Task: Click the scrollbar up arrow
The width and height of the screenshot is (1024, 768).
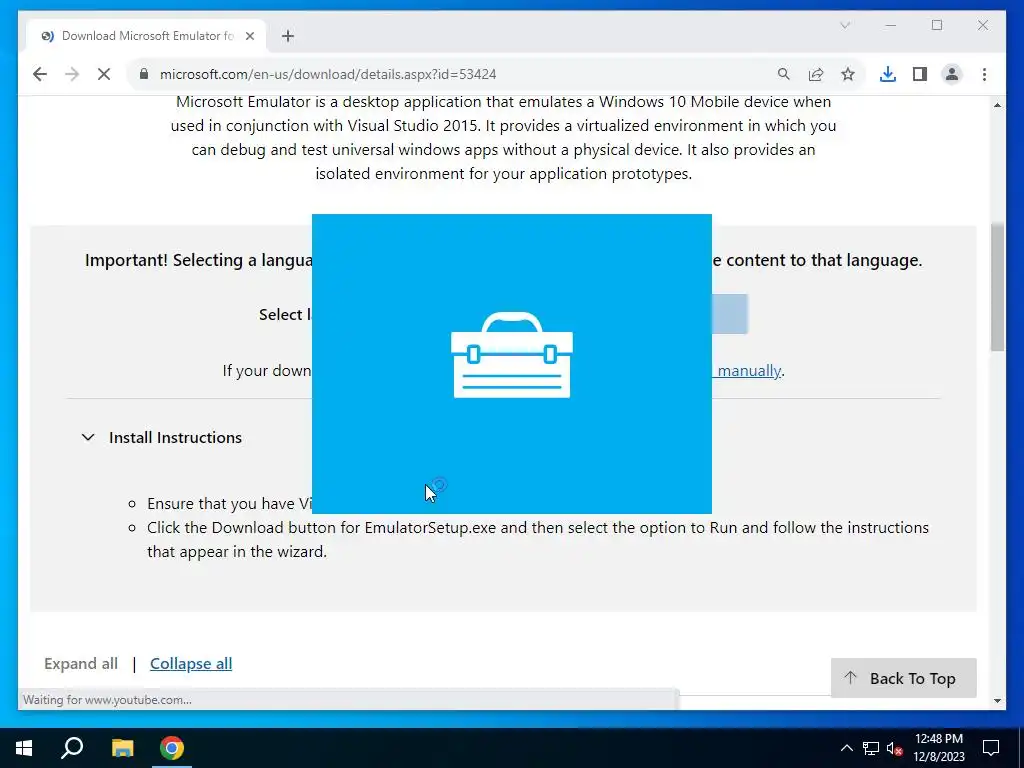Action: point(997,104)
